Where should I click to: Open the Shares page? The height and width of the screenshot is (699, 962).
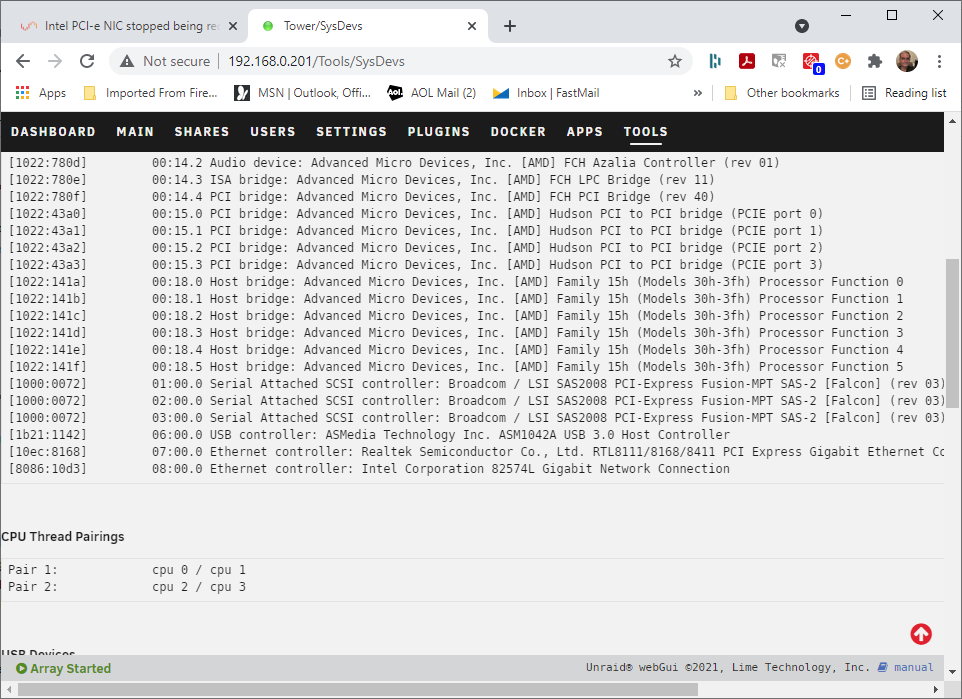(x=202, y=131)
